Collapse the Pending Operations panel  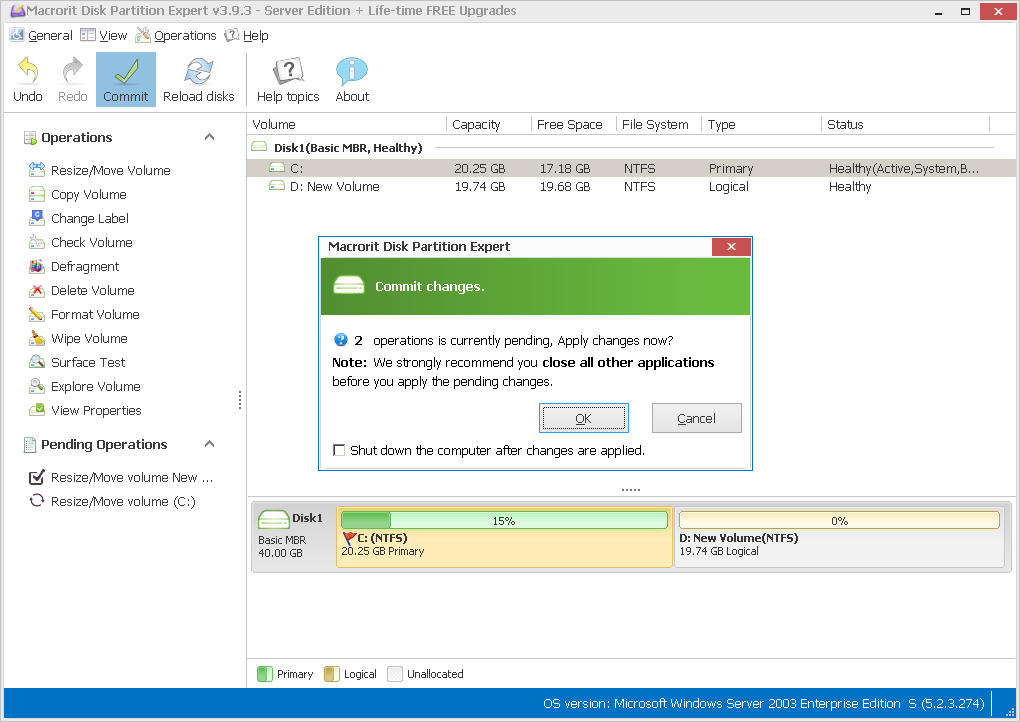tap(209, 444)
